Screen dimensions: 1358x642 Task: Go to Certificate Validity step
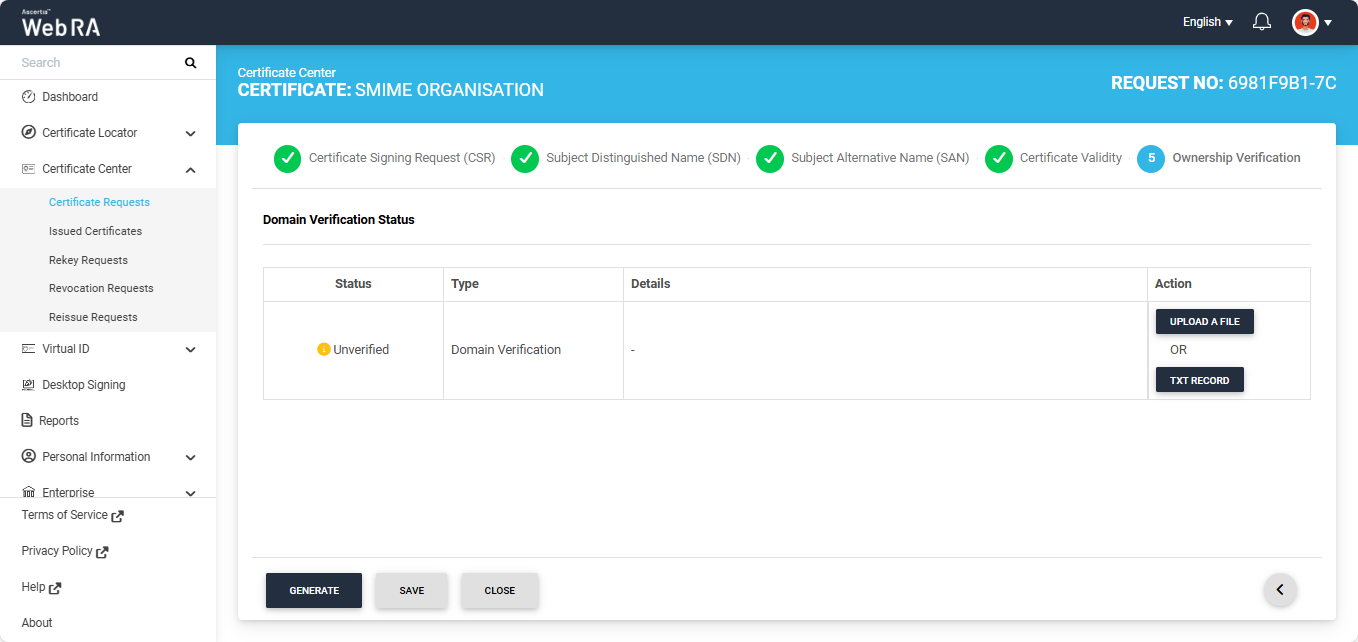click(1069, 158)
